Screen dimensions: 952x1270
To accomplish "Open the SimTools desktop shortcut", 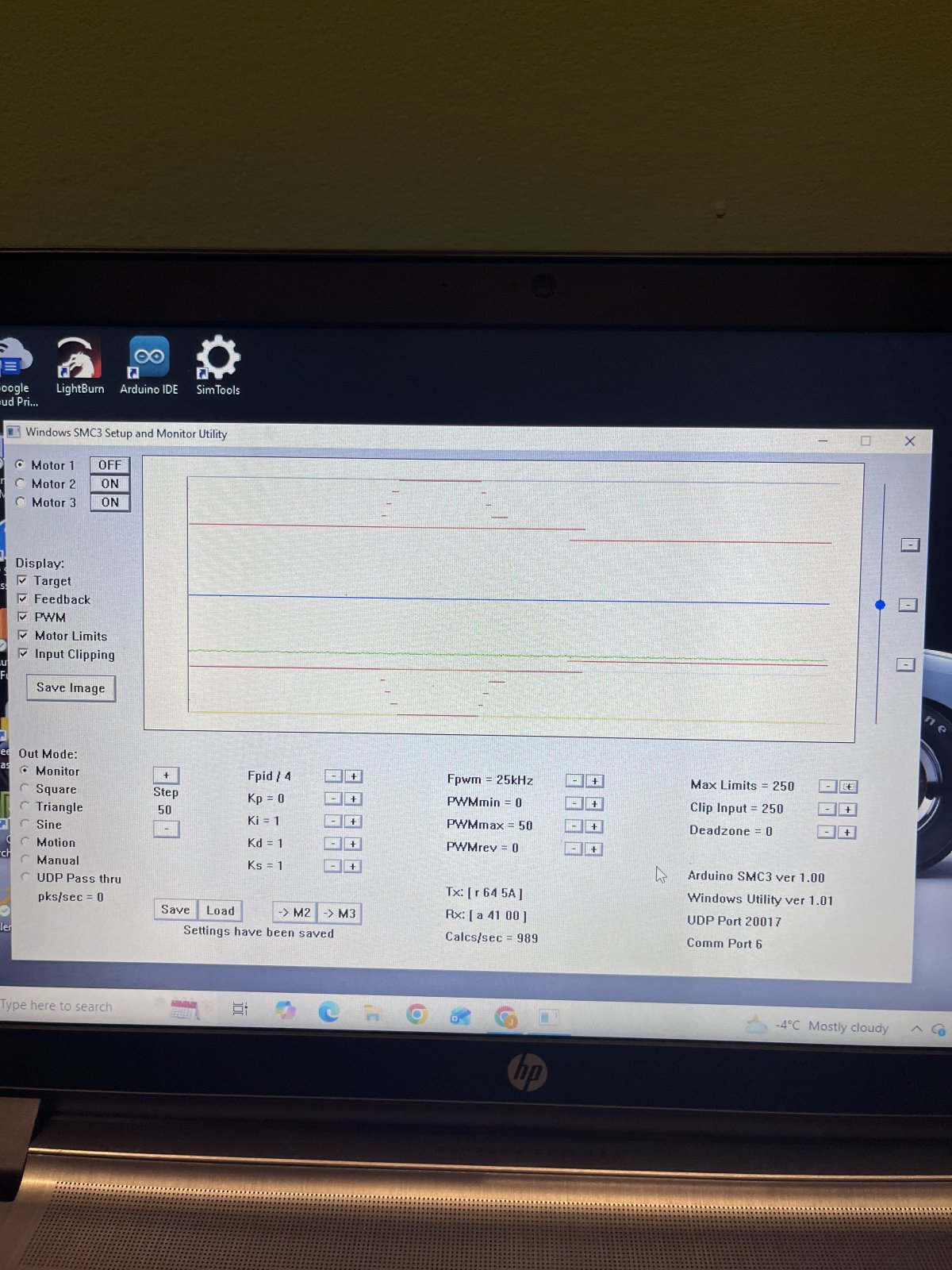I will (218, 365).
